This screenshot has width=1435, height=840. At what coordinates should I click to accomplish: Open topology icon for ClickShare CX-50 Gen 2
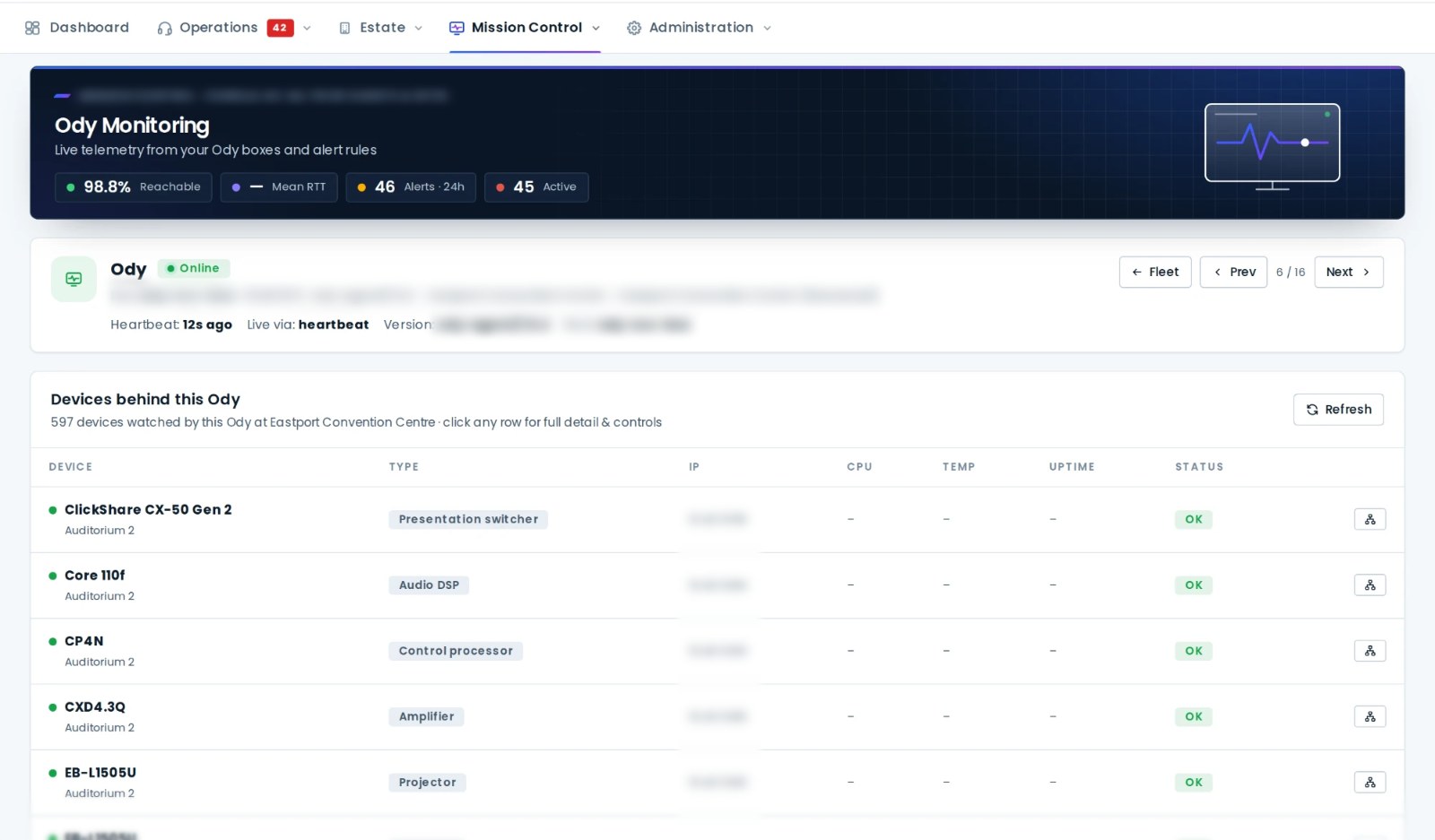1370,519
